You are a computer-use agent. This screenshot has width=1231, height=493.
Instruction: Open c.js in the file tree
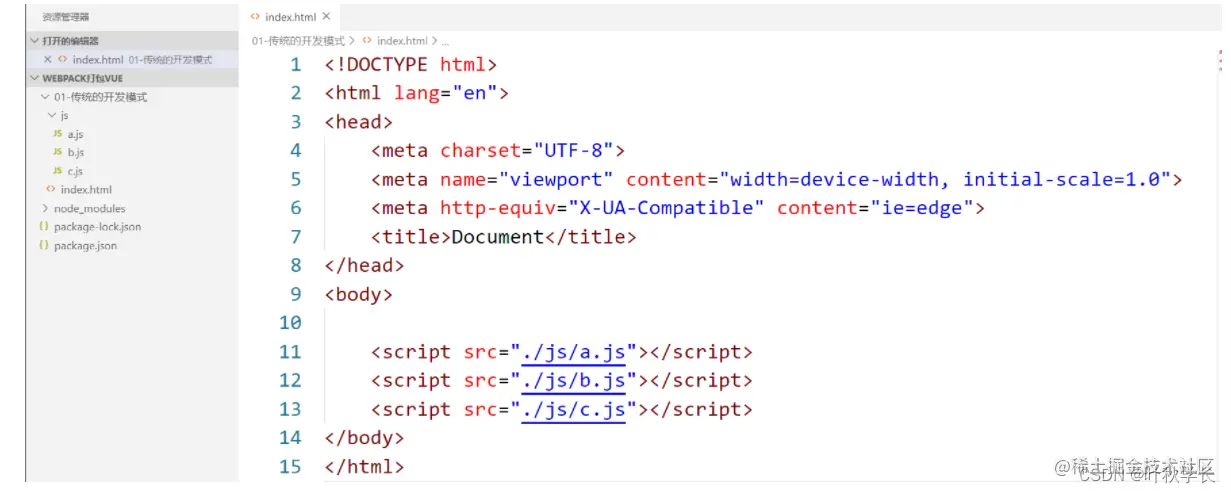coord(75,171)
